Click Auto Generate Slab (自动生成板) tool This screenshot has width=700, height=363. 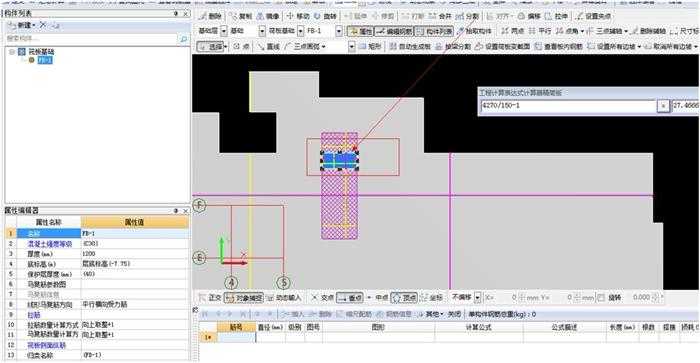click(410, 46)
